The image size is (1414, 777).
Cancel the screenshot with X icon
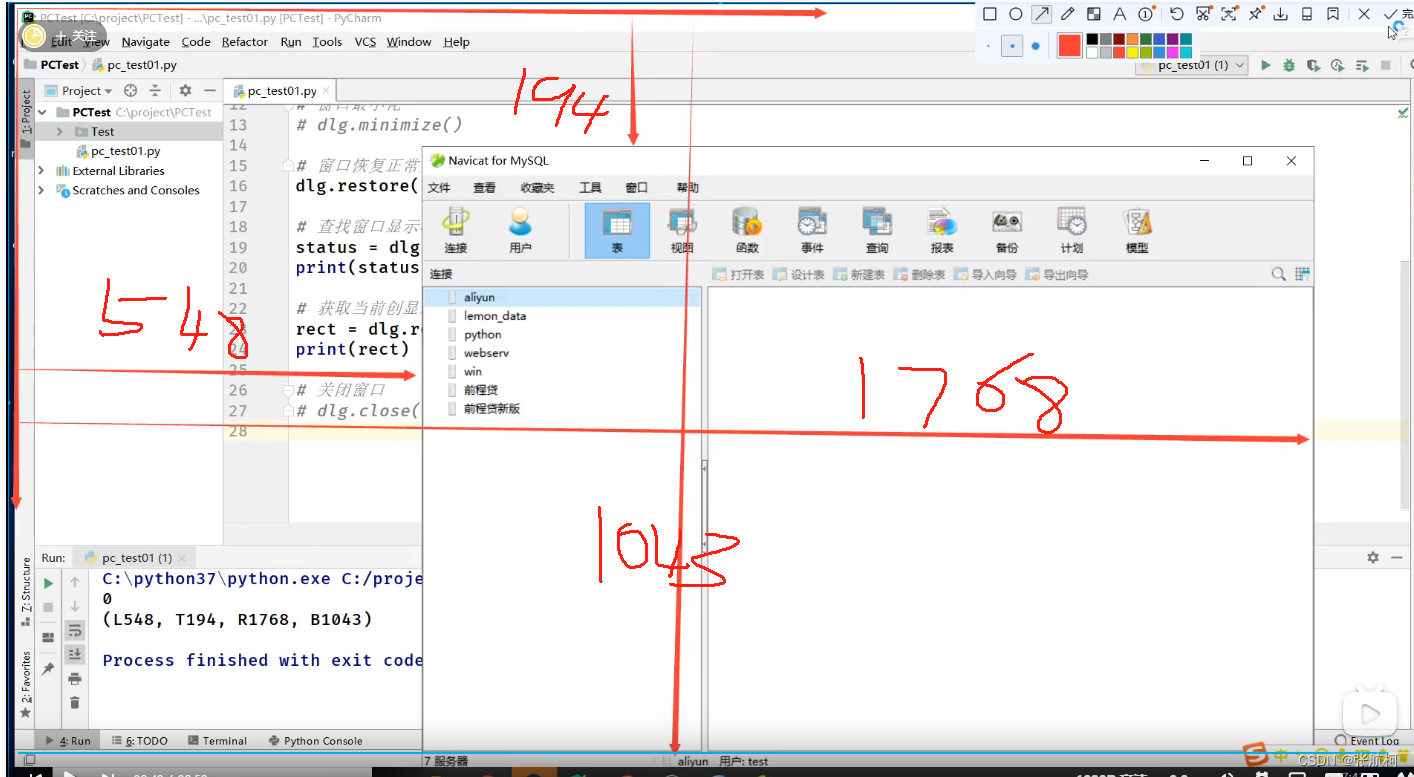[1364, 14]
